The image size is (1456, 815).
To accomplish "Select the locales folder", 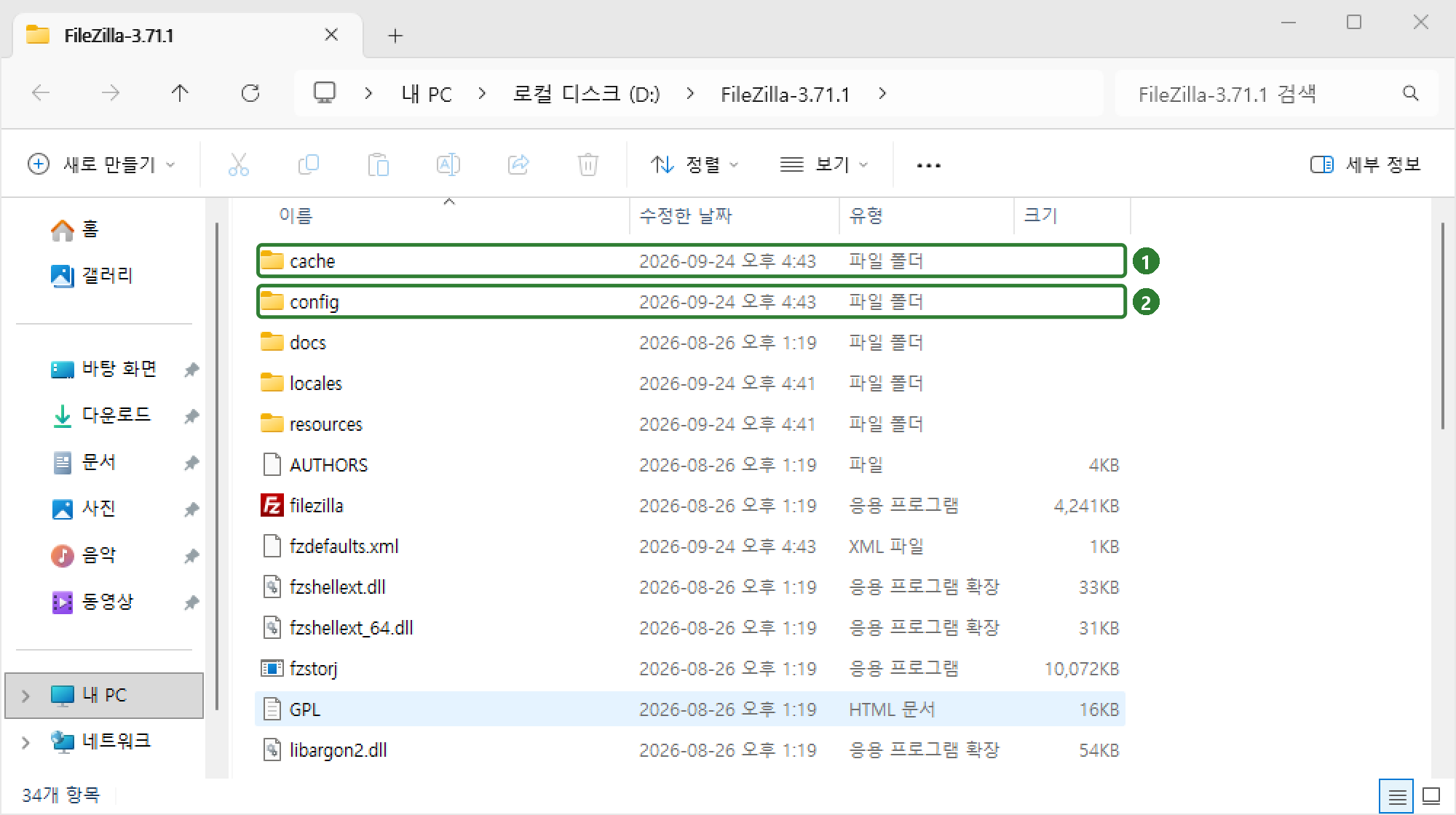I will 690,383.
